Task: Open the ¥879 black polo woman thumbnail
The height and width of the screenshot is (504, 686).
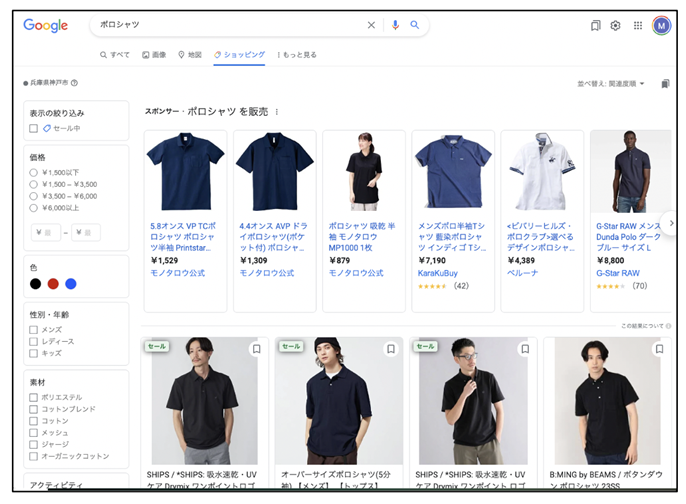Action: click(364, 172)
